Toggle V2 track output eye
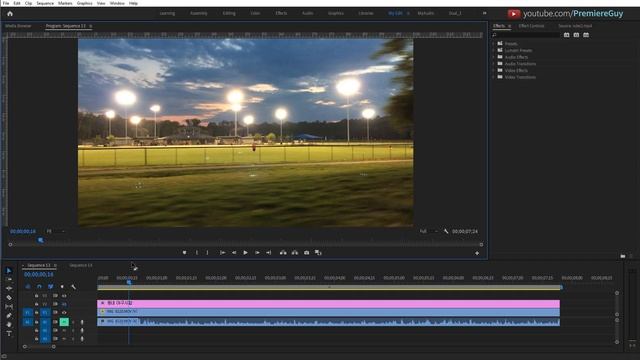Viewport: 640px width, 360px height. tap(64, 304)
